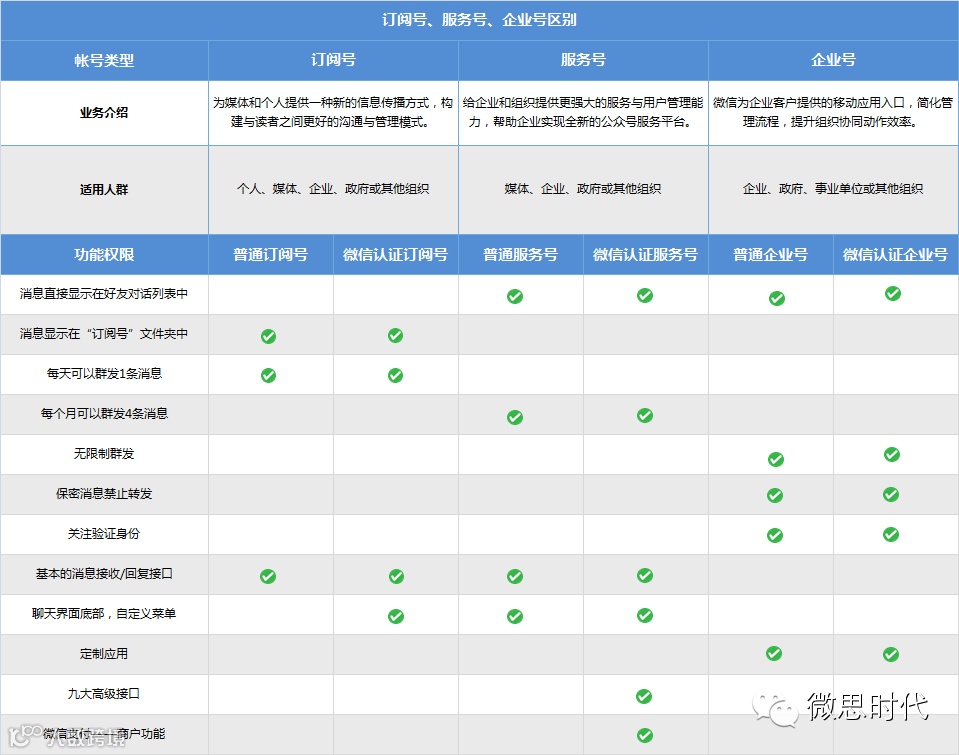Click 普通企业号 checkmark in 消息直接显示在好友对话列表中 row
The width and height of the screenshot is (959, 755).
[x=777, y=298]
